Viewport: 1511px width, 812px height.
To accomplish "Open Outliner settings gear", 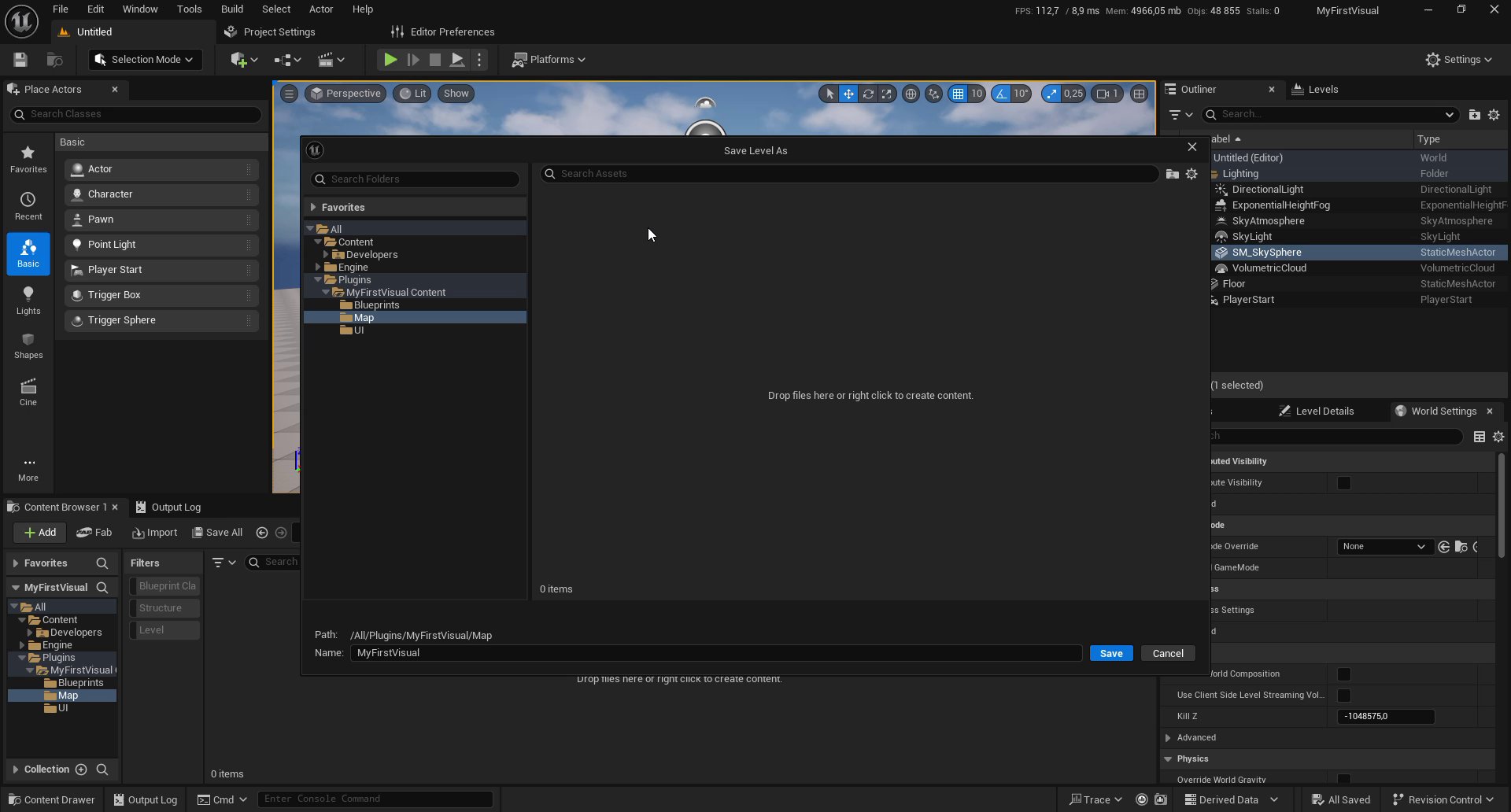I will 1494,115.
